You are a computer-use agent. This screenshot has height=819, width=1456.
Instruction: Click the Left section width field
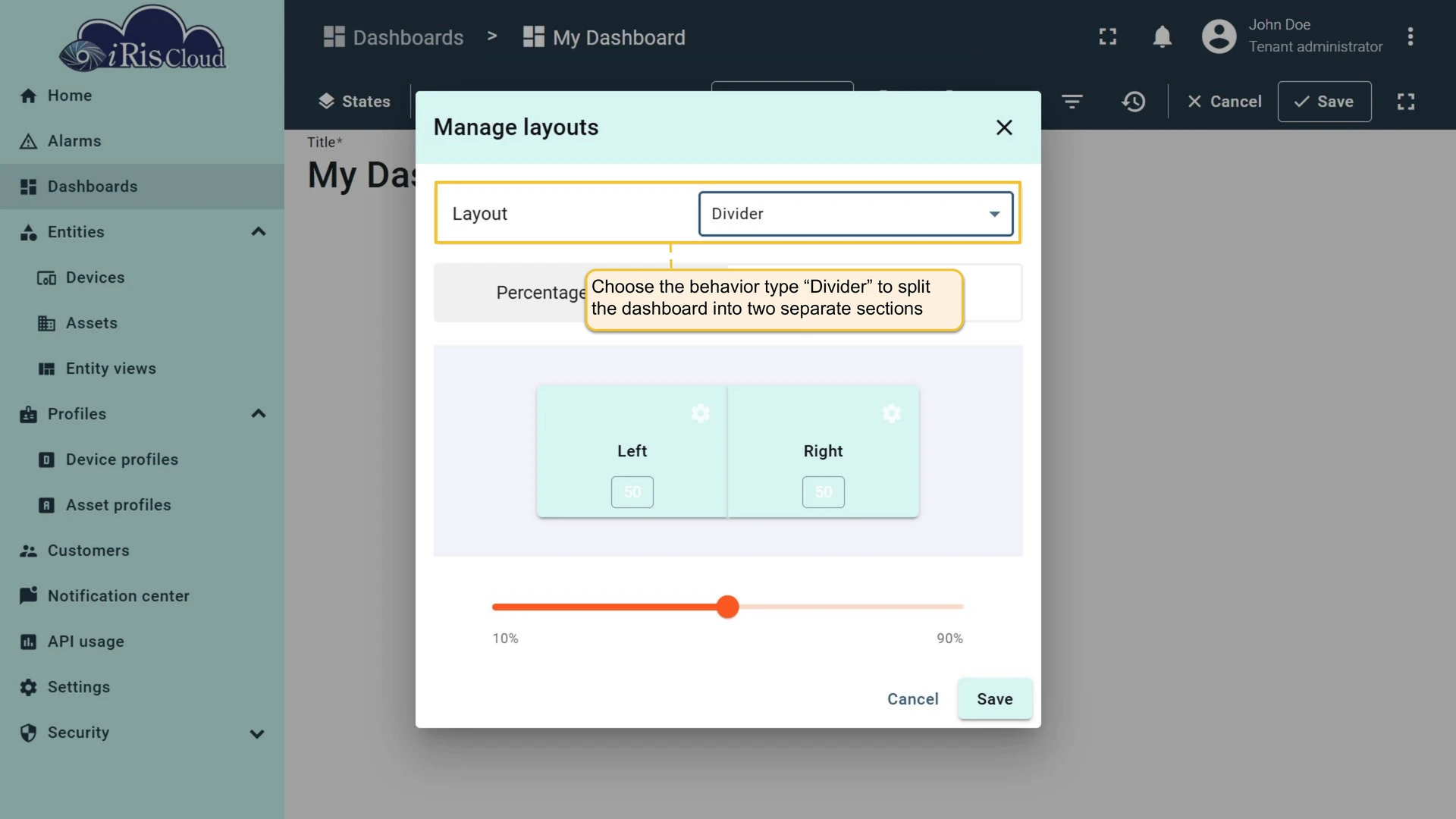click(x=632, y=492)
